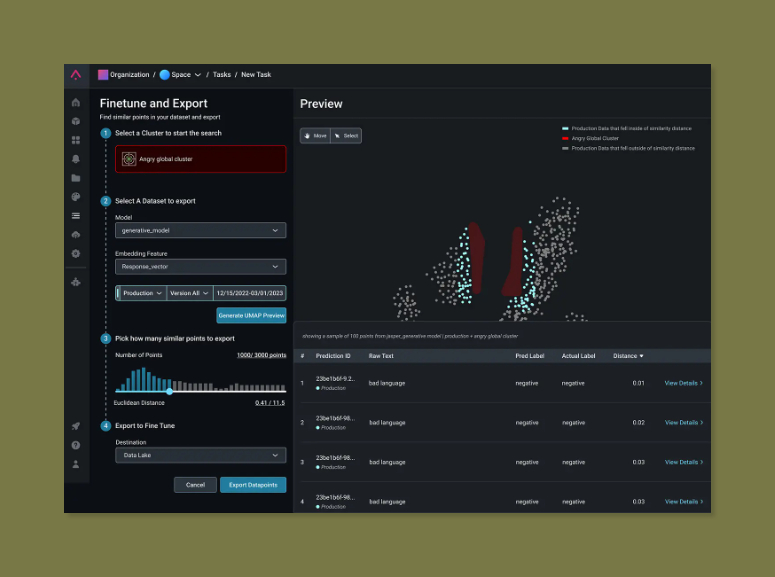This screenshot has width=775, height=577.
Task: Click the date range 12/15/2022-03/01/2023 field
Action: (x=250, y=293)
